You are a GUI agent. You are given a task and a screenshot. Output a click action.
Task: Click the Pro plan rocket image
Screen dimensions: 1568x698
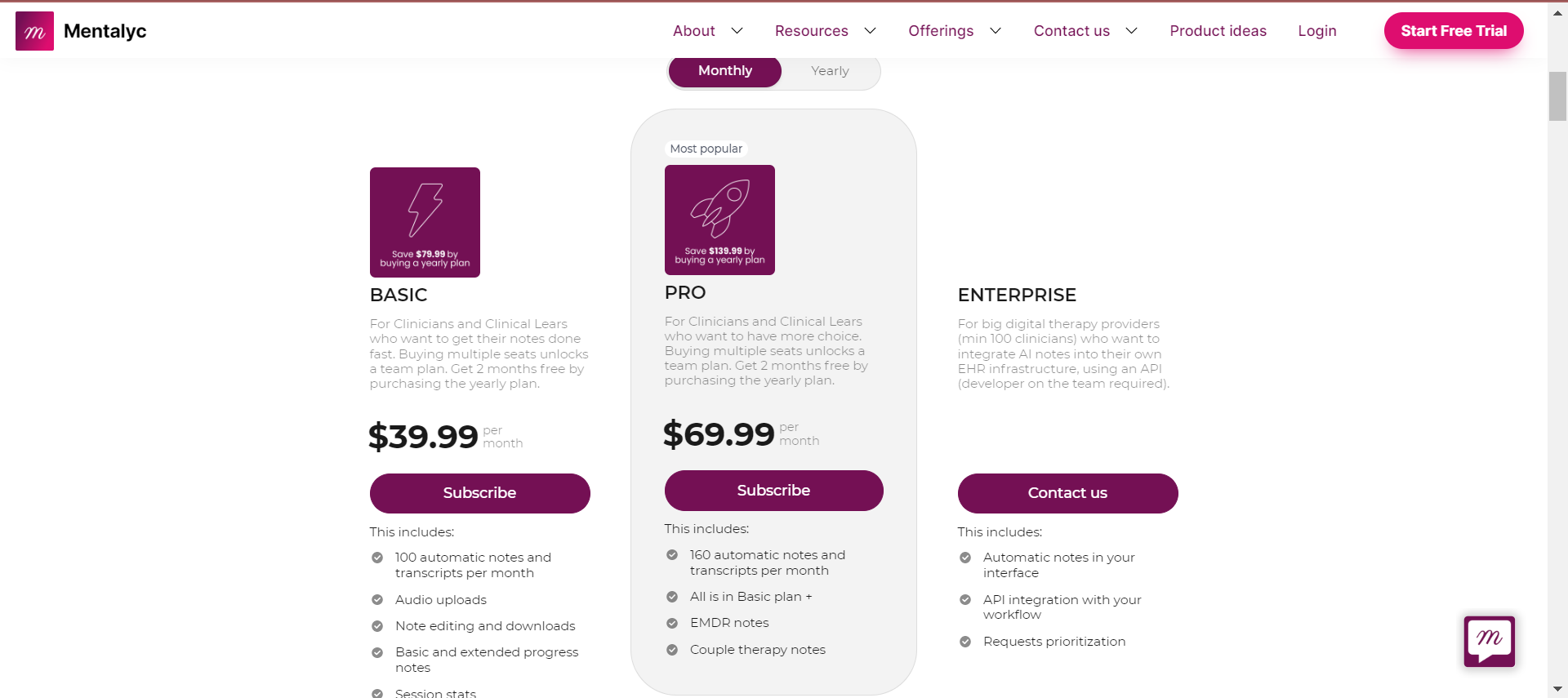pos(719,220)
